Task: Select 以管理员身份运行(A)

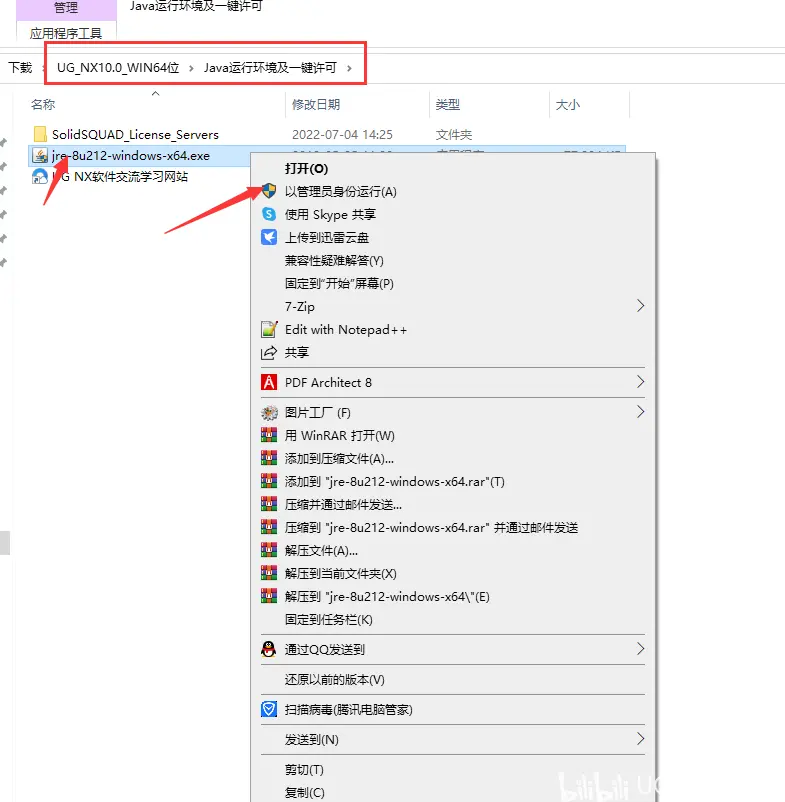Action: pos(341,191)
